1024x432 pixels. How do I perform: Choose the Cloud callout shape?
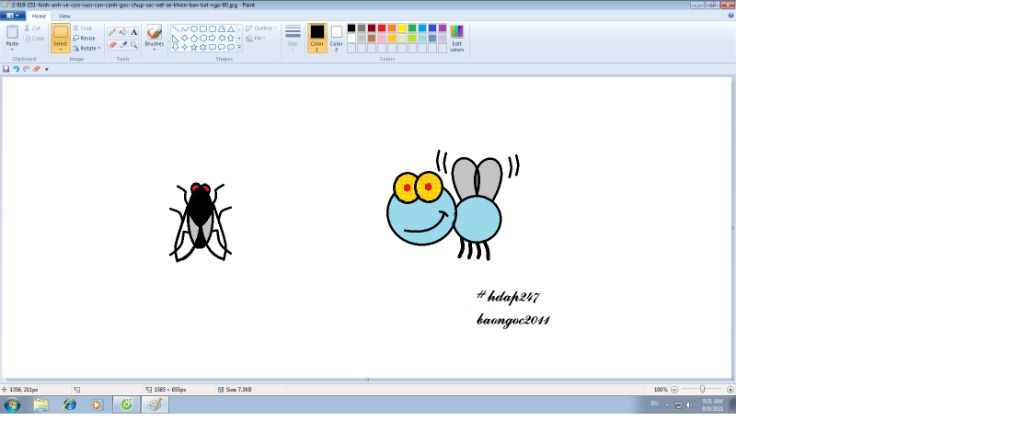(x=231, y=47)
